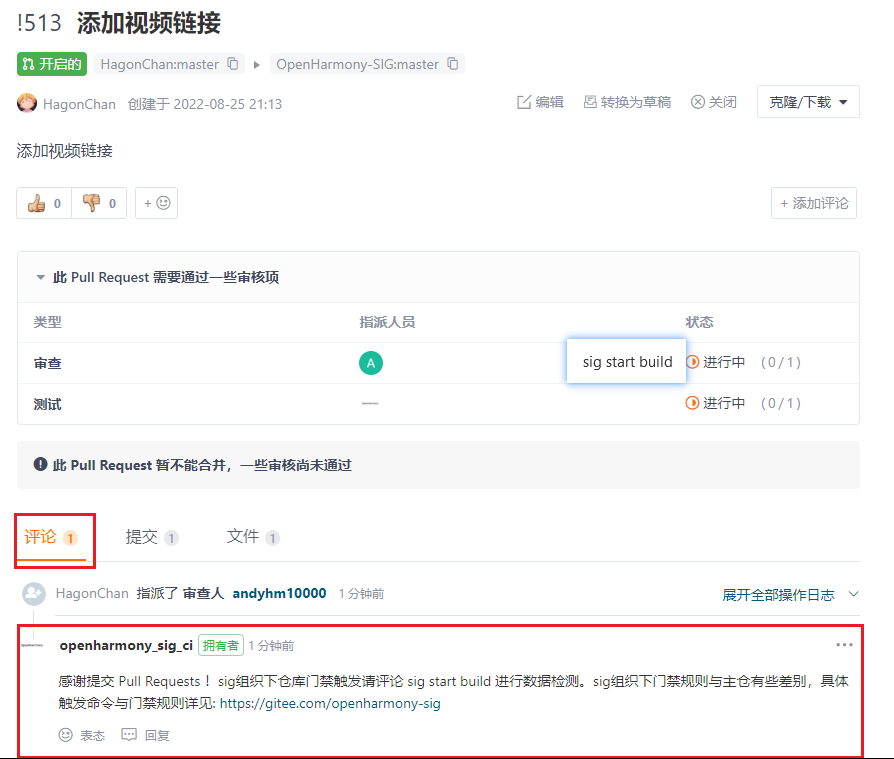Image resolution: width=894 pixels, height=759 pixels.
Task: Click the 添加评论 button
Action: (814, 203)
